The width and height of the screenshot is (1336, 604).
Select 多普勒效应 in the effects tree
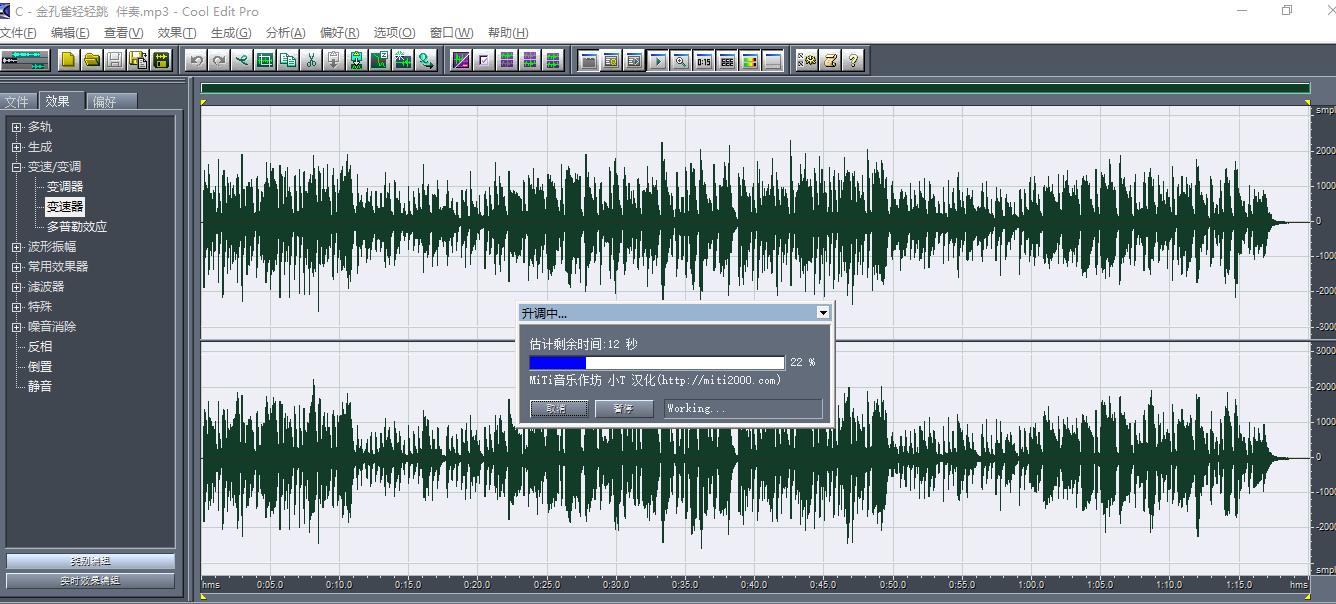pyautogui.click(x=76, y=226)
